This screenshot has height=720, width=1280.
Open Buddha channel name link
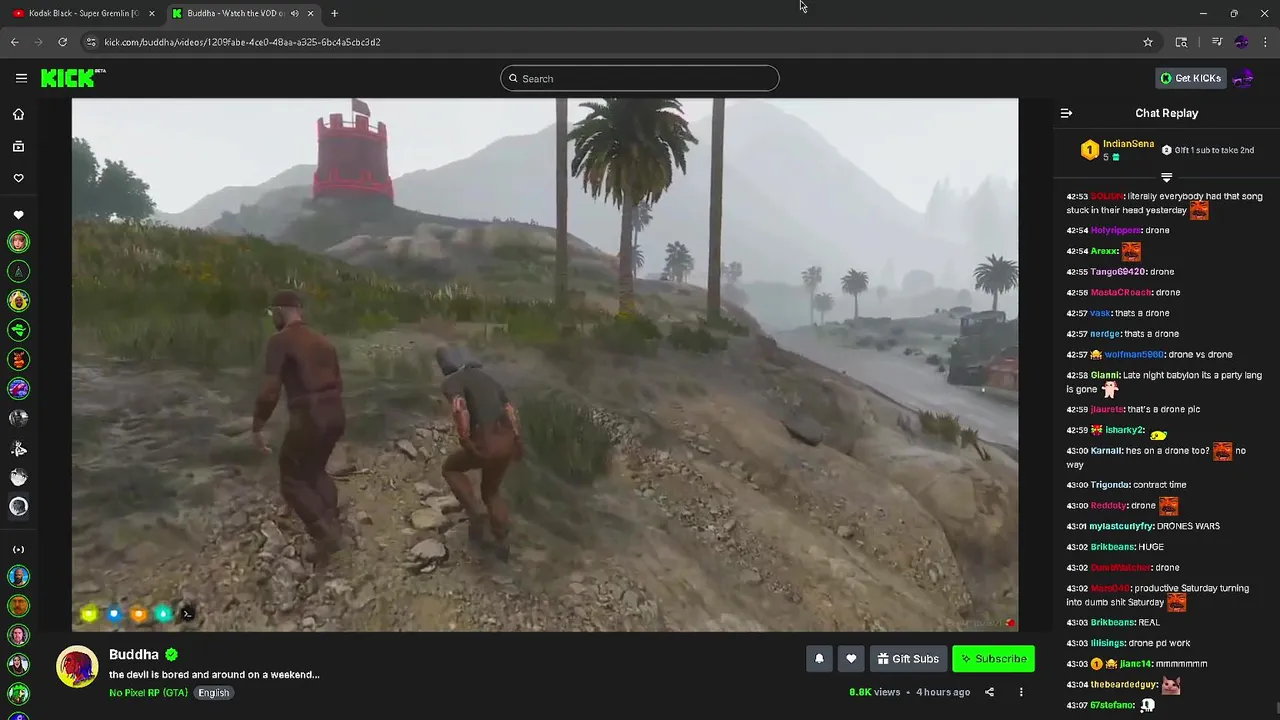(134, 654)
